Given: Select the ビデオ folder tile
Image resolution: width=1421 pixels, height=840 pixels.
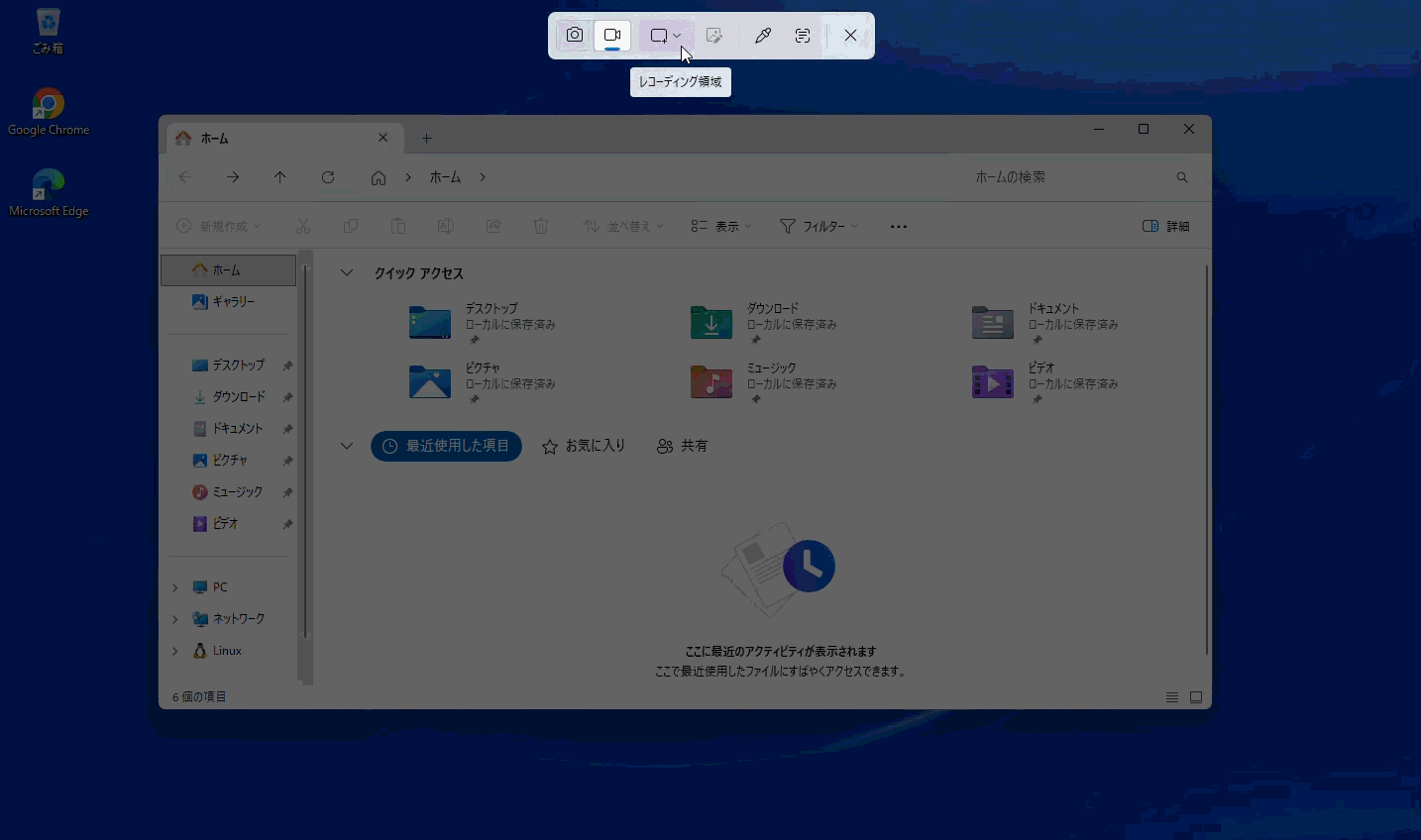Looking at the screenshot, I should tap(1047, 382).
